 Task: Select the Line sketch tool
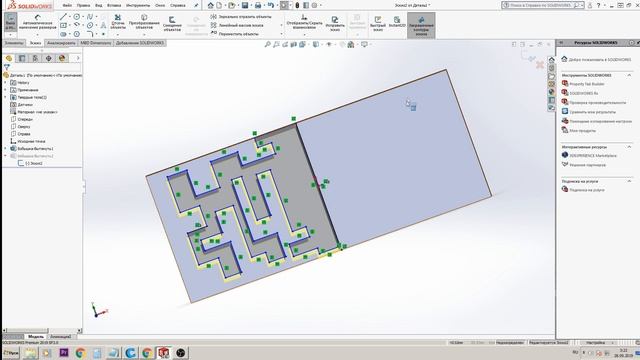[x=63, y=17]
